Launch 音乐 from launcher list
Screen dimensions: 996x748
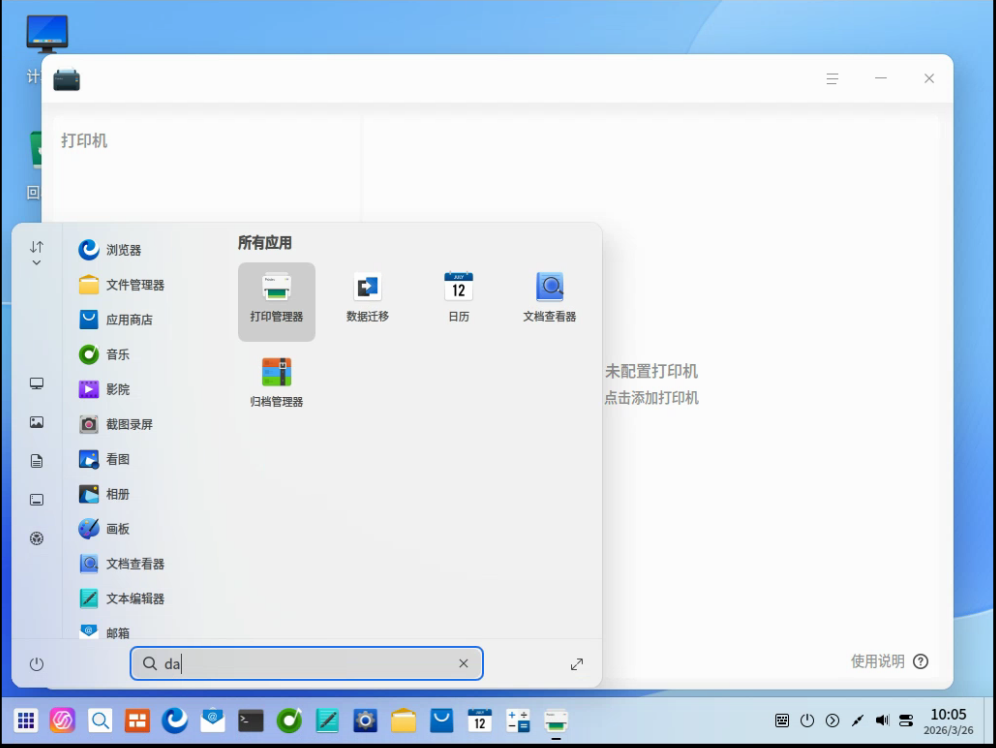104,354
